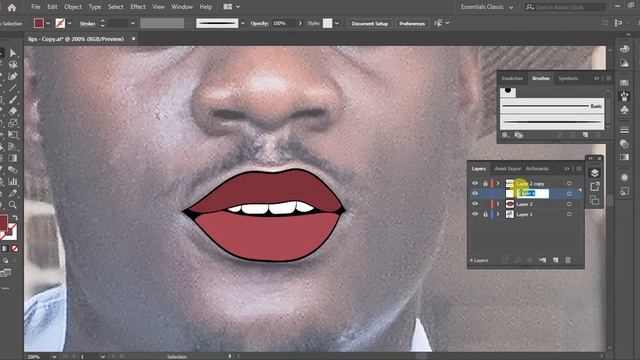Open the Window menu
Viewport: 640px width, 360px height.
coord(182,7)
